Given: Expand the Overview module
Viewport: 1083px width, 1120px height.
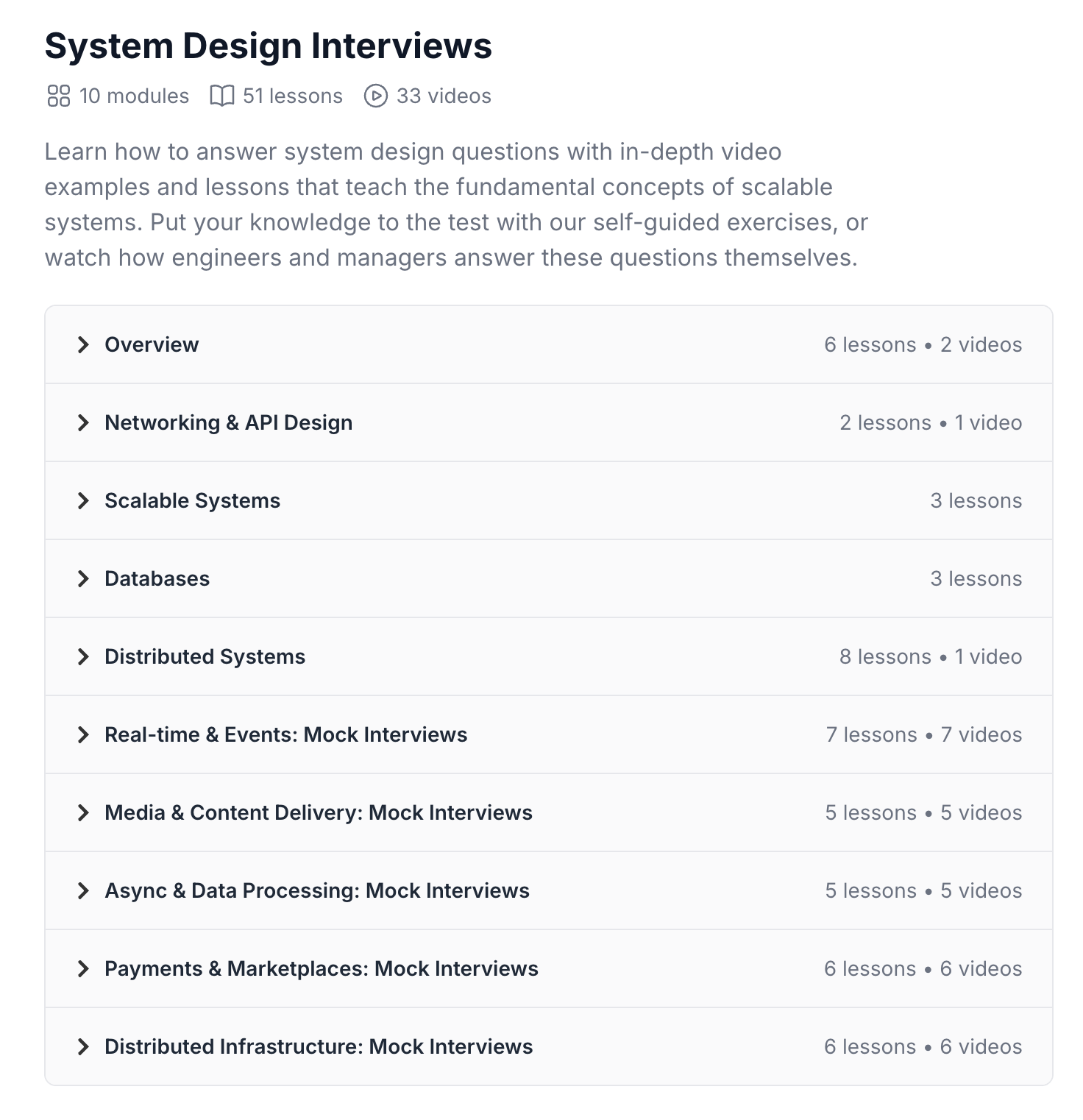Looking at the screenshot, I should tap(152, 344).
